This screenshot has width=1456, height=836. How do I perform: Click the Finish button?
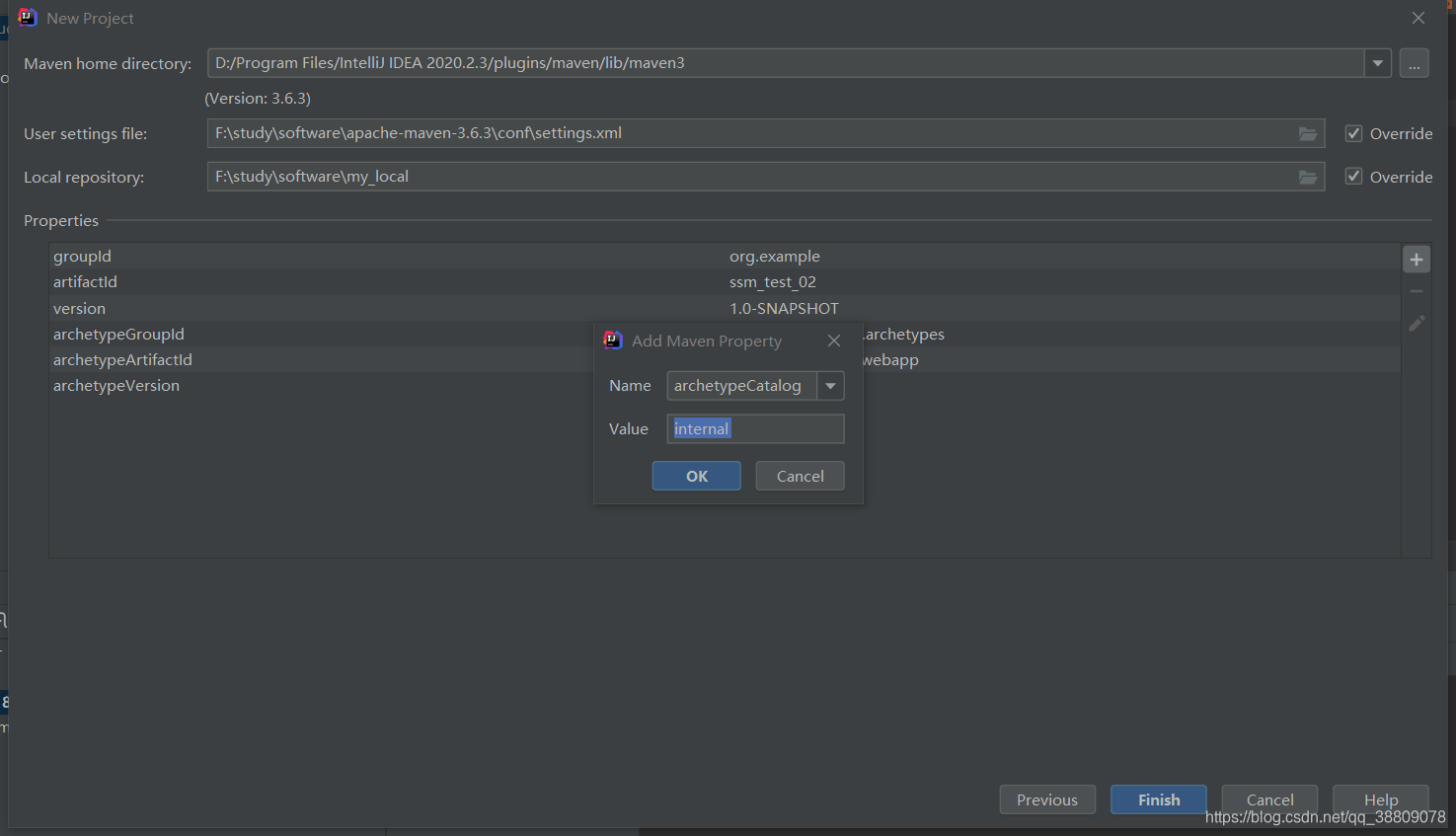pos(1159,799)
